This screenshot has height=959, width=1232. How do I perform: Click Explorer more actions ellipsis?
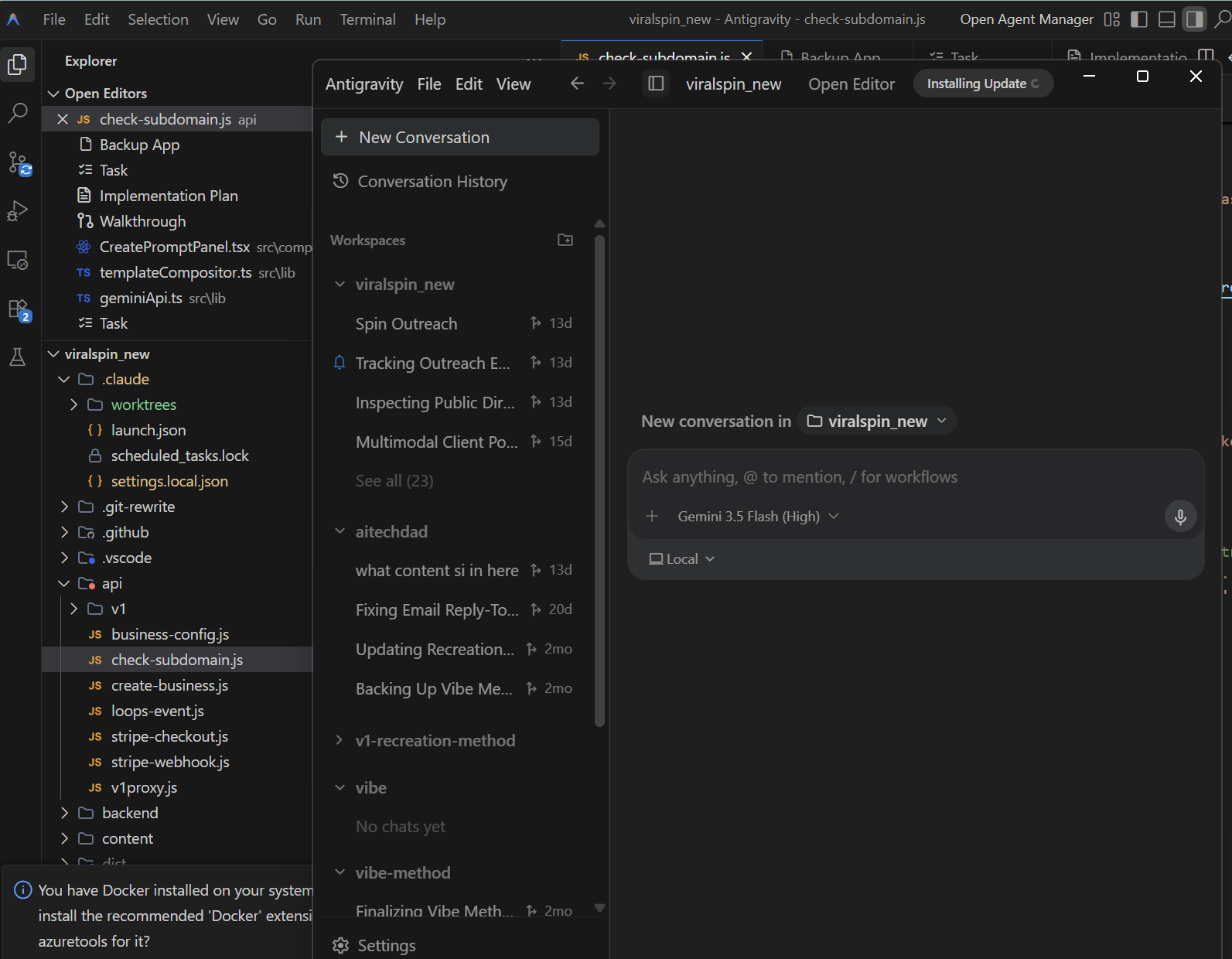click(x=534, y=59)
